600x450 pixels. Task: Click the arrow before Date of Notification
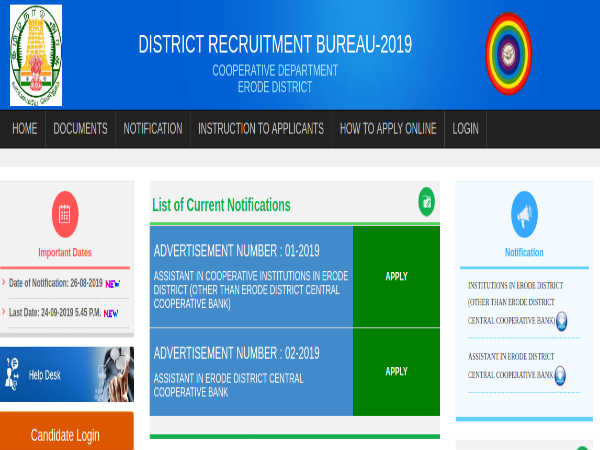[x=4, y=283]
